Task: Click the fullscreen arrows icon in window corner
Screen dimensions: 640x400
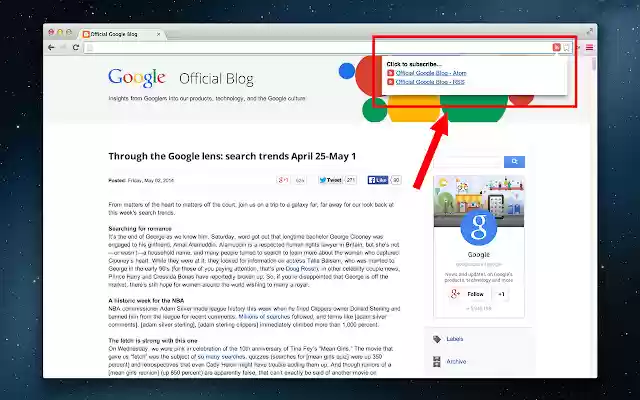Action: pyautogui.click(x=589, y=31)
